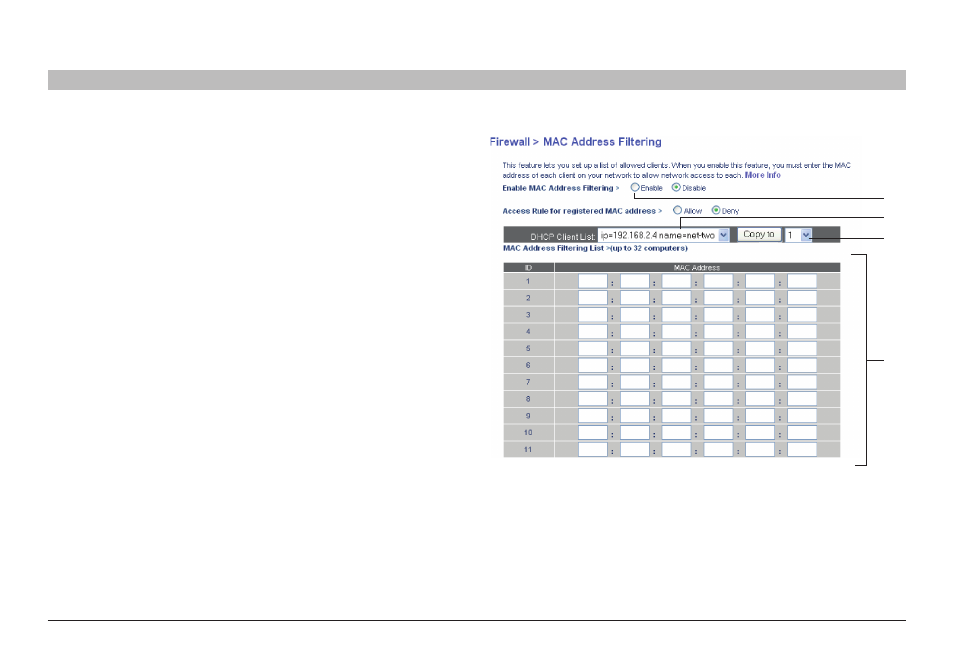Select the Disable radio for MAC filtering
954x668 pixels.
676,187
